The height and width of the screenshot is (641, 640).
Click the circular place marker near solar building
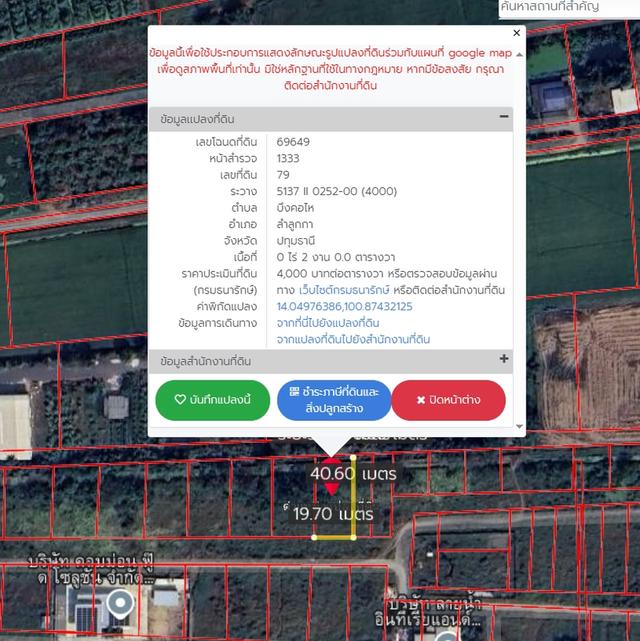pos(121,602)
